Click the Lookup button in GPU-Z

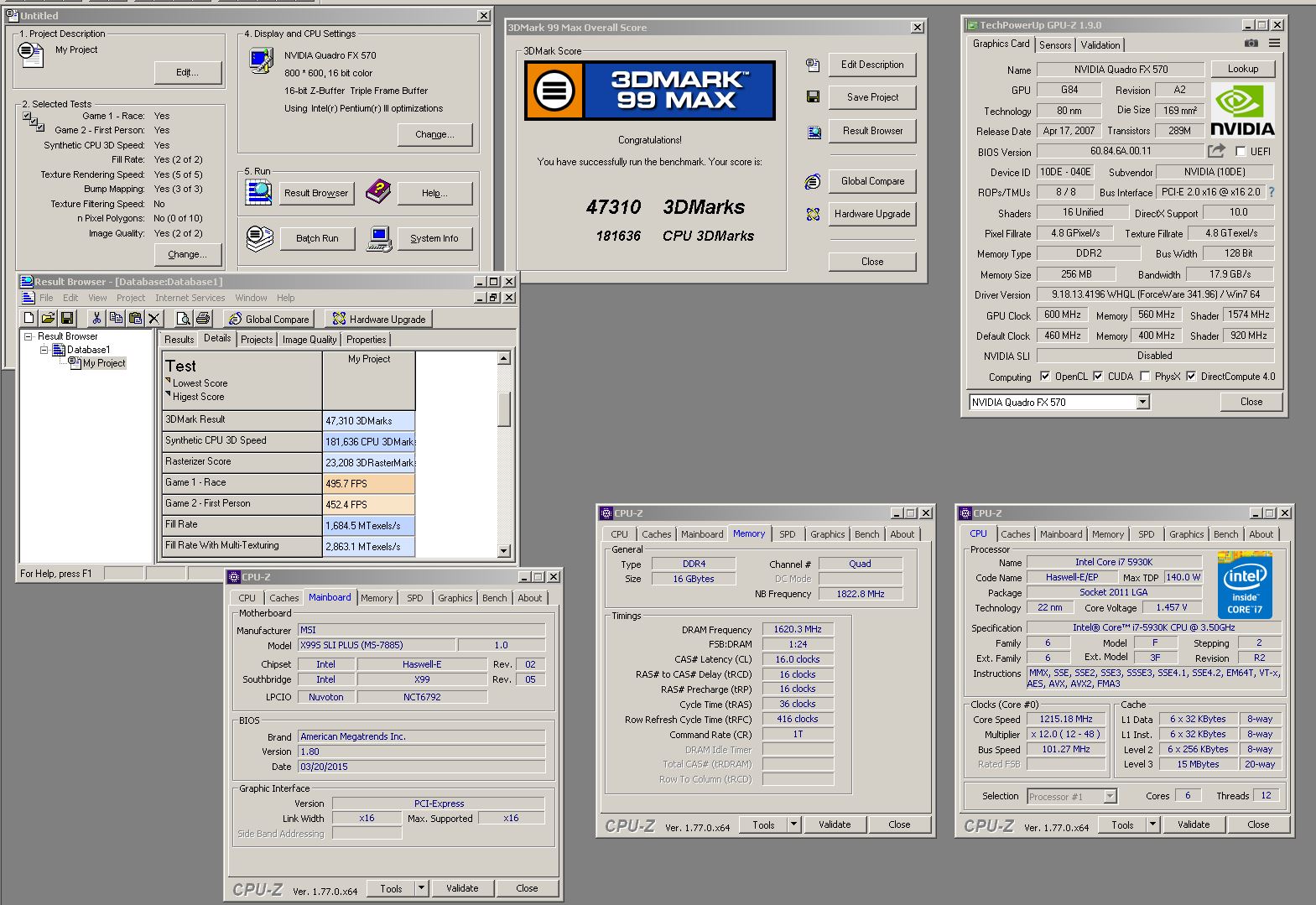tap(1243, 69)
